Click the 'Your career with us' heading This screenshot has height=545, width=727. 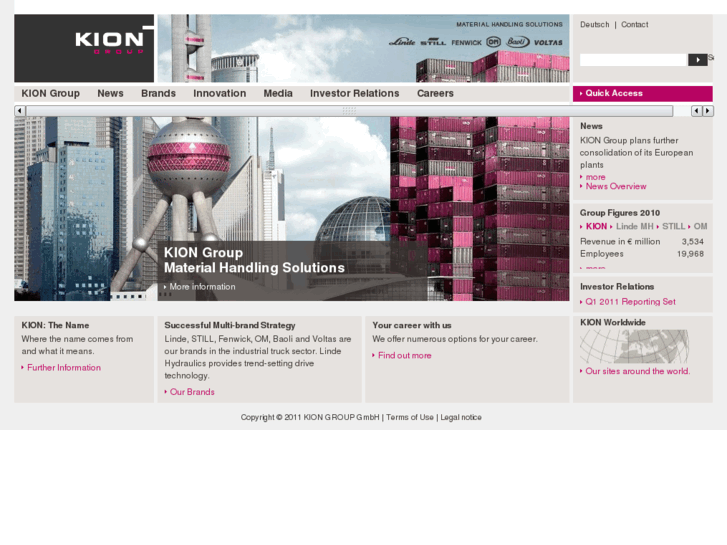pyautogui.click(x=412, y=325)
